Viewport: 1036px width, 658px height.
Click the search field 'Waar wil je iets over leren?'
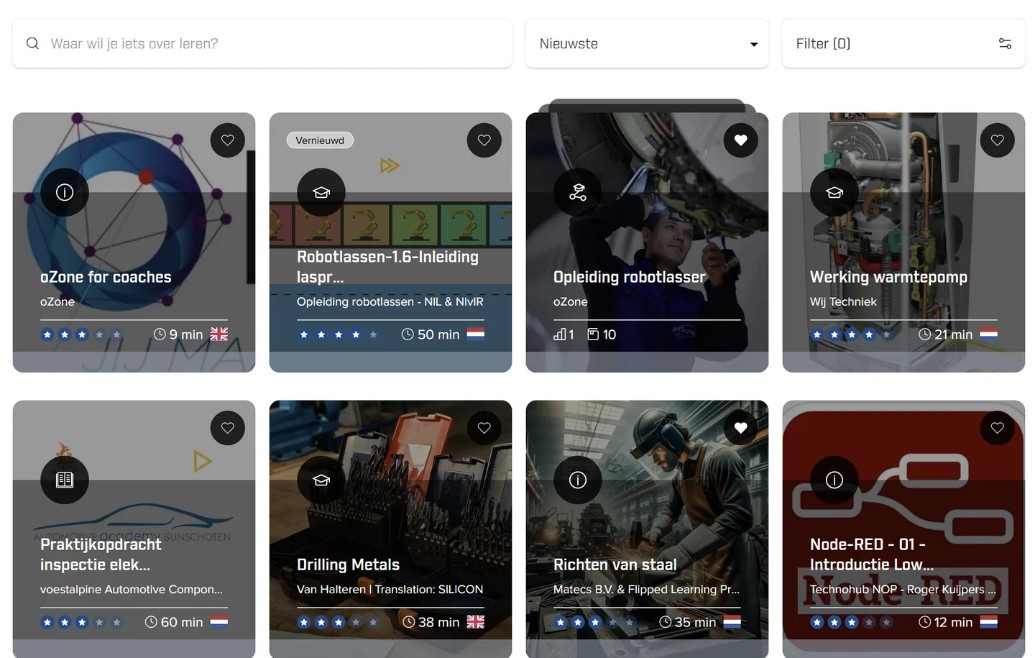pyautogui.click(x=270, y=44)
